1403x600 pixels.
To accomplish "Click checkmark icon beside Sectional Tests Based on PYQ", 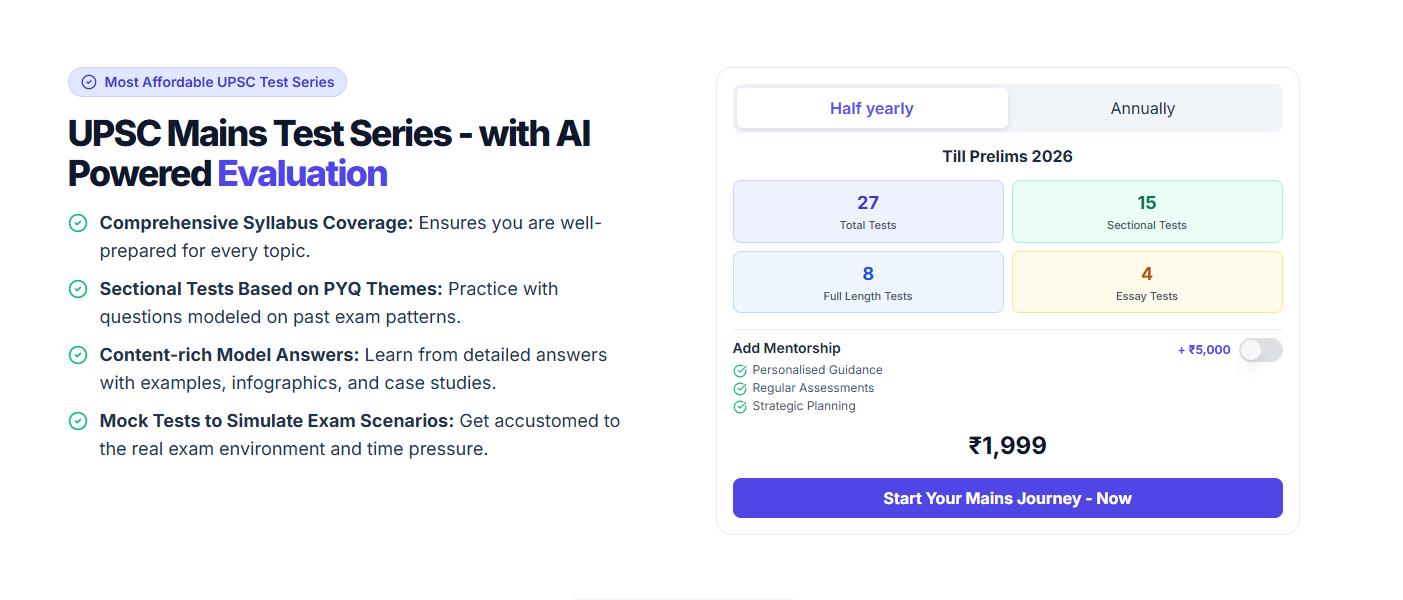I will point(78,289).
